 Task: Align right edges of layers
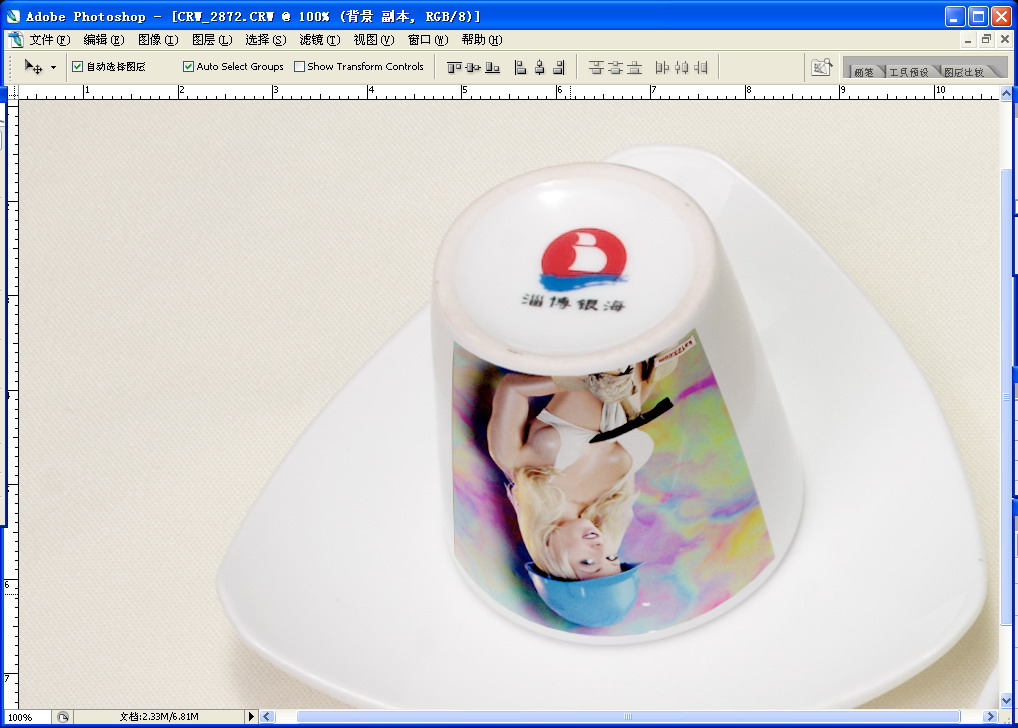click(558, 67)
